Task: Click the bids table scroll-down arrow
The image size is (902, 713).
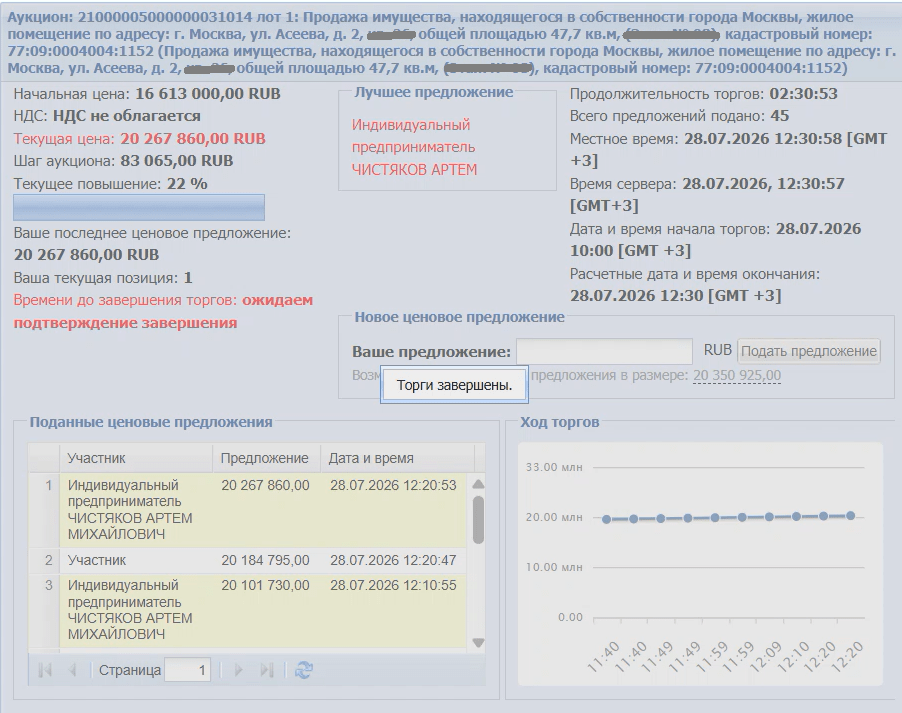Action: click(478, 643)
